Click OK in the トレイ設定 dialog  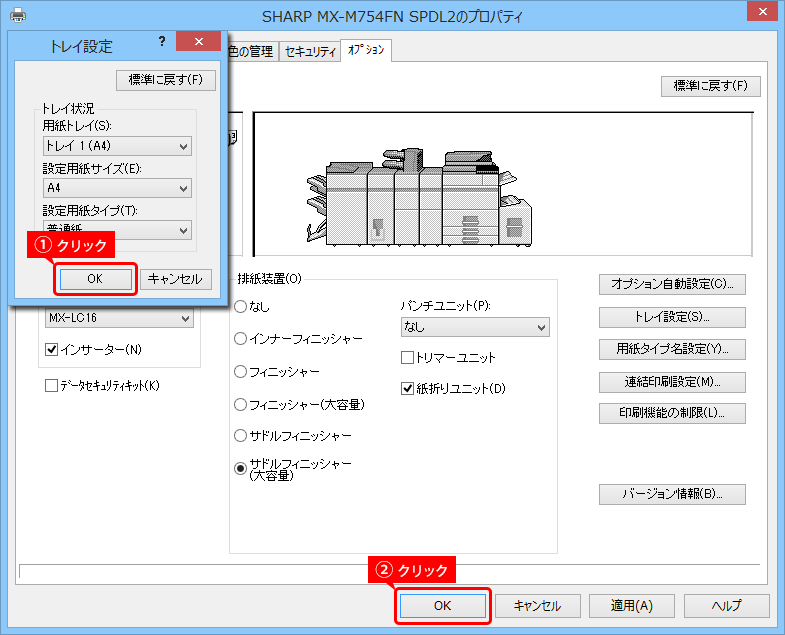point(95,279)
